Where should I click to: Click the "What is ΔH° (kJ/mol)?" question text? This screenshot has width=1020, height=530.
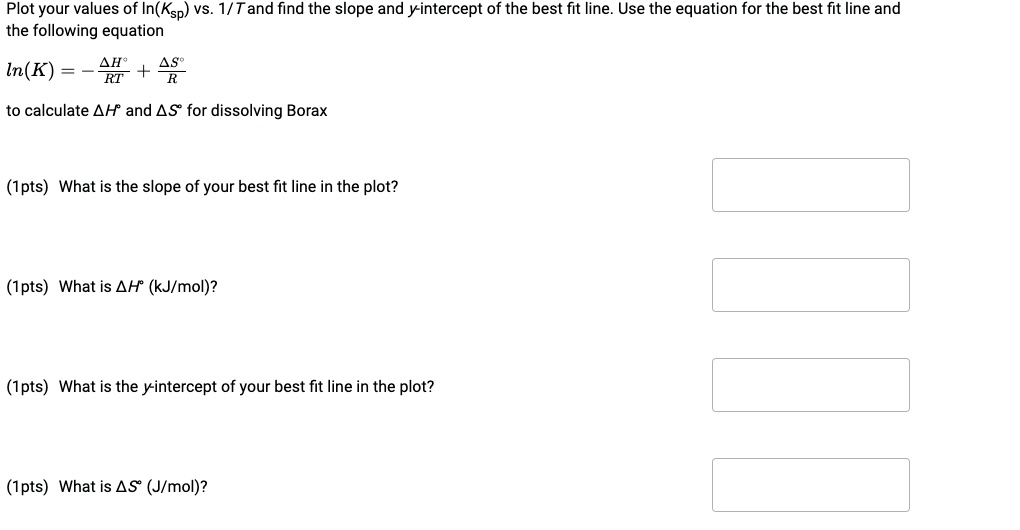[x=138, y=287]
